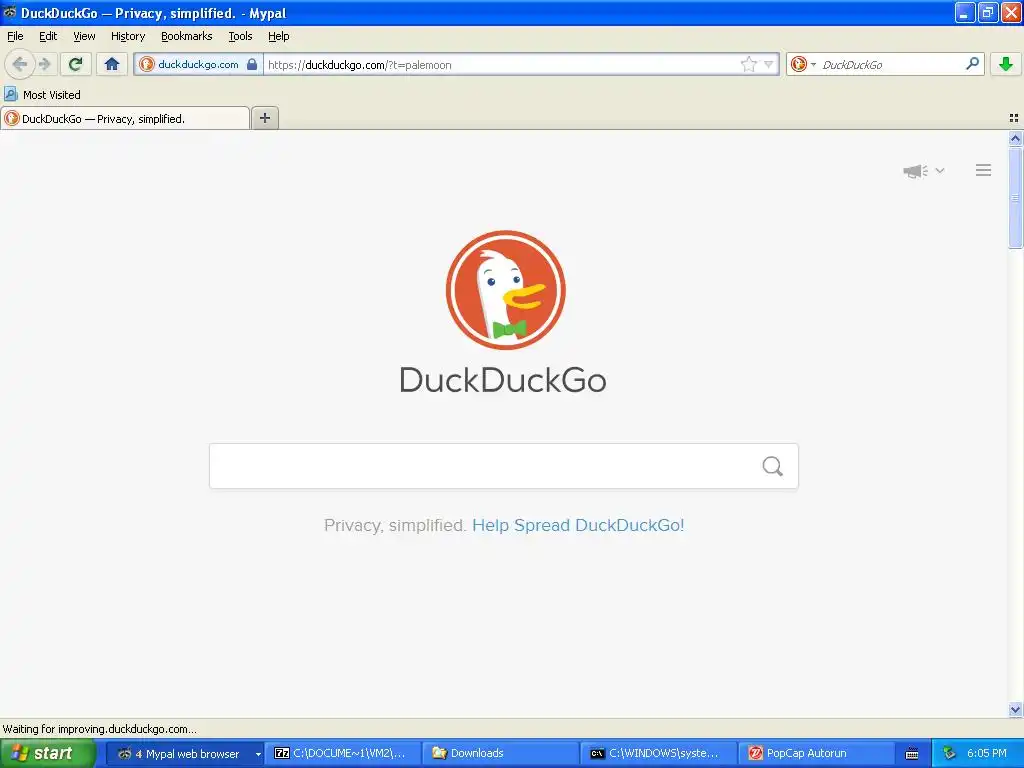
Task: Open the Bookmarks menu
Action: tap(187, 37)
